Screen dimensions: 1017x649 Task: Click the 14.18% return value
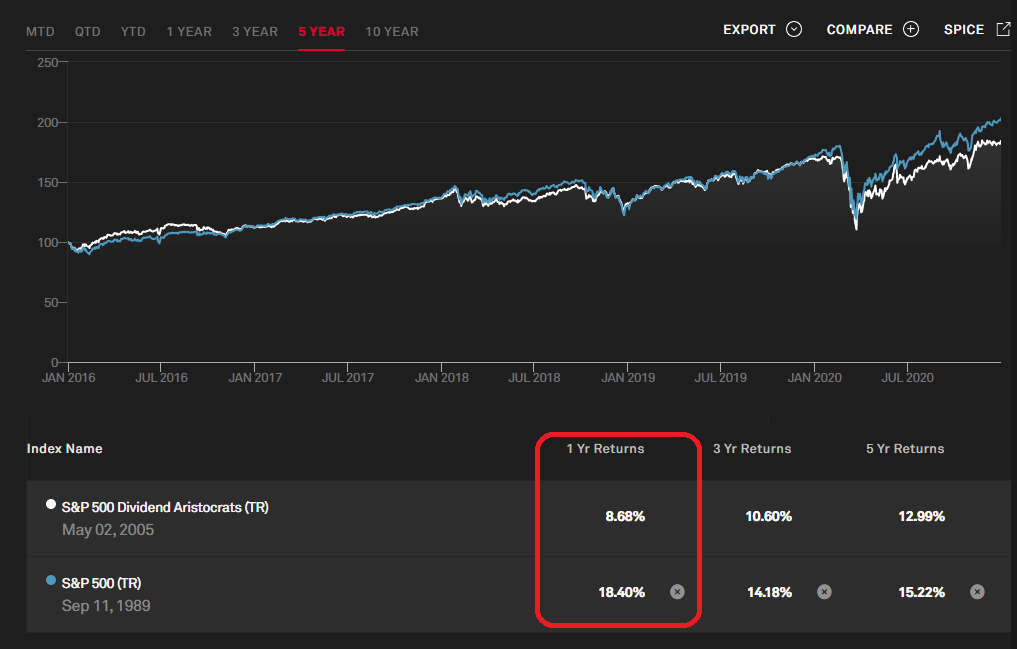(x=769, y=592)
